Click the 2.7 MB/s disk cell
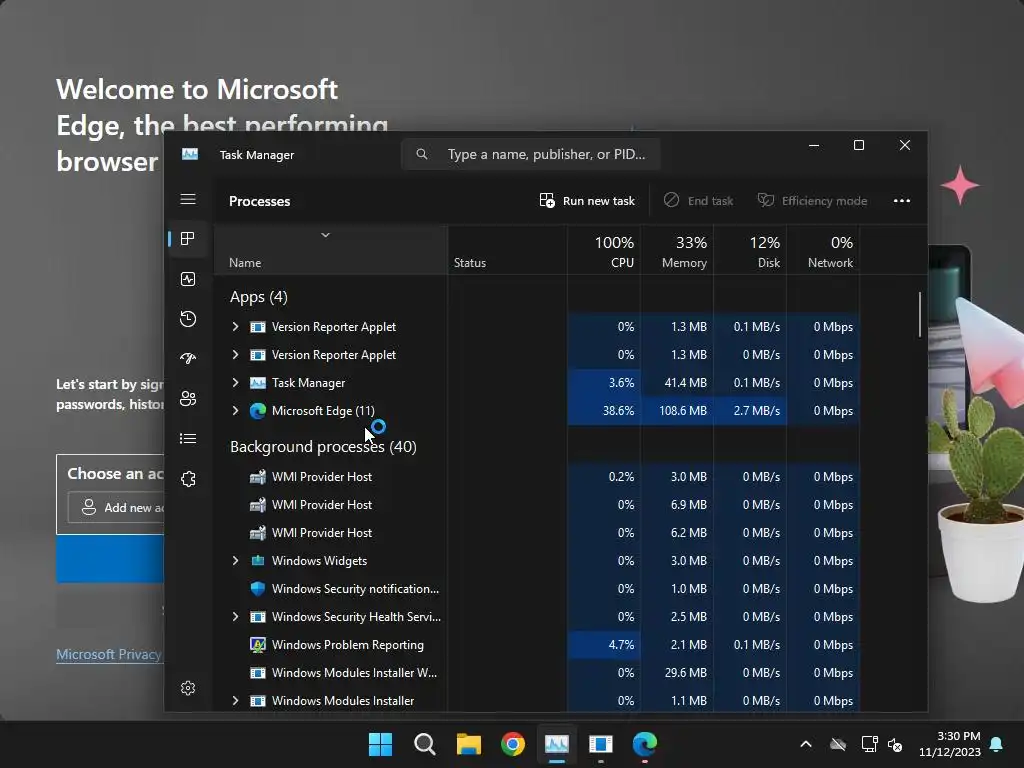 750,411
